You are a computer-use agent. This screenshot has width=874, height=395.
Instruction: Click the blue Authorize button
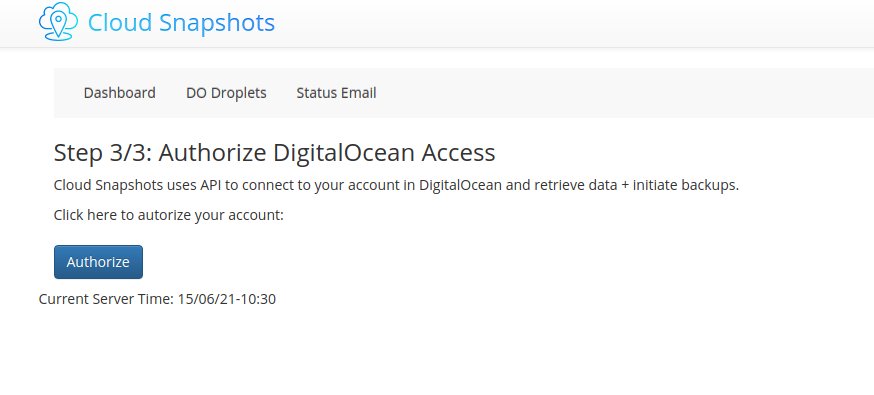98,262
